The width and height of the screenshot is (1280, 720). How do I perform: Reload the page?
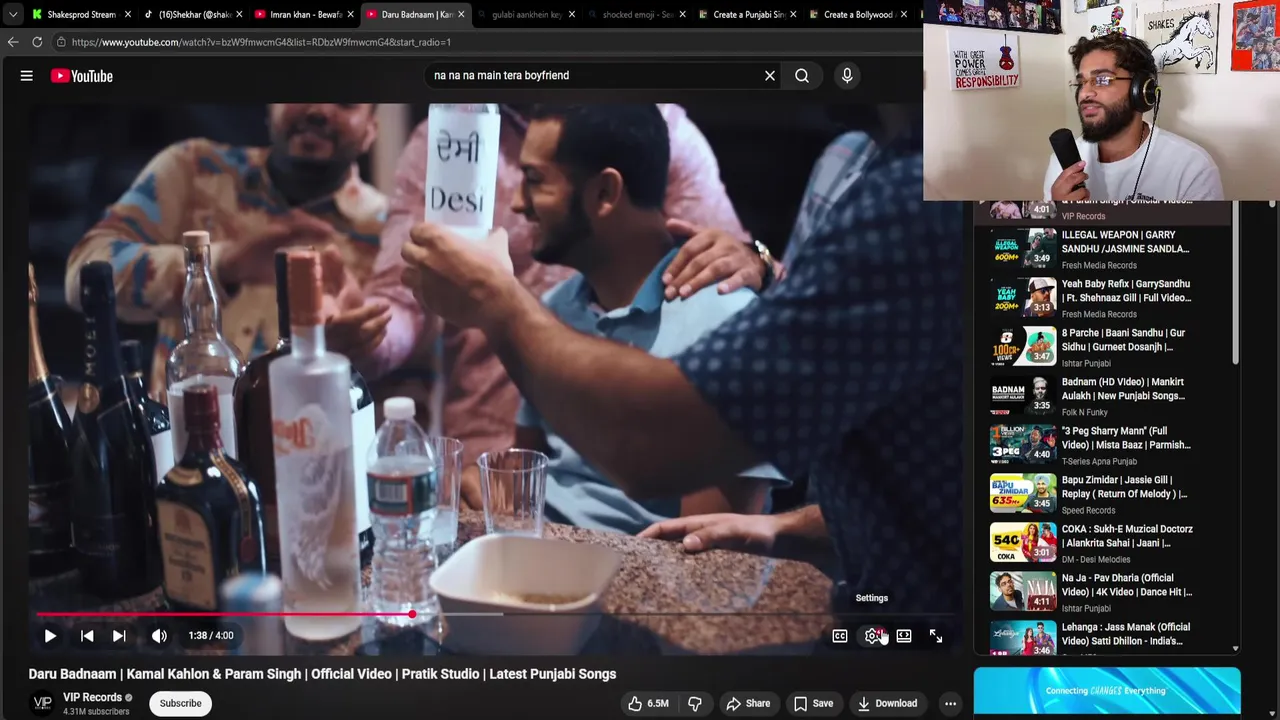[37, 42]
